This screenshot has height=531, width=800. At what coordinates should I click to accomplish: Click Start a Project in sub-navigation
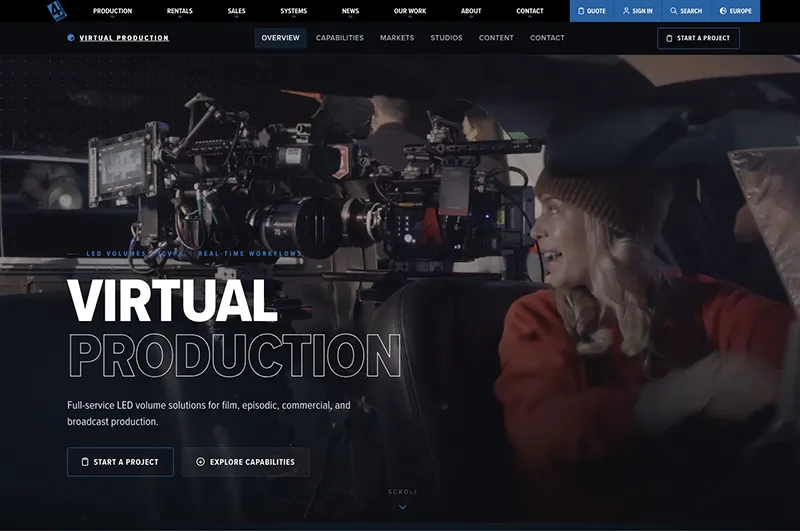[698, 38]
